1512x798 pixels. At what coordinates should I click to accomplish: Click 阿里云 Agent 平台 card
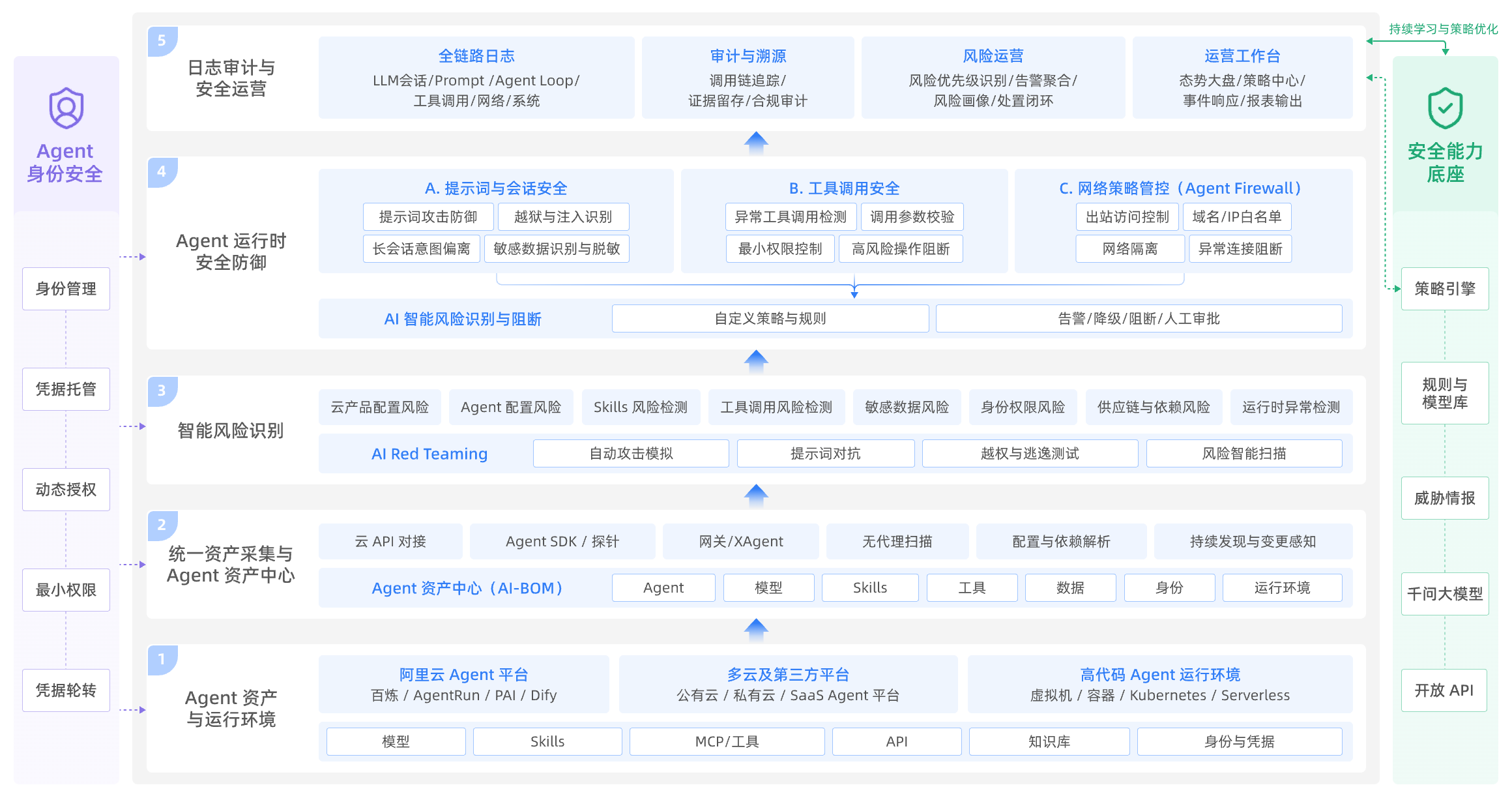pyautogui.click(x=464, y=684)
